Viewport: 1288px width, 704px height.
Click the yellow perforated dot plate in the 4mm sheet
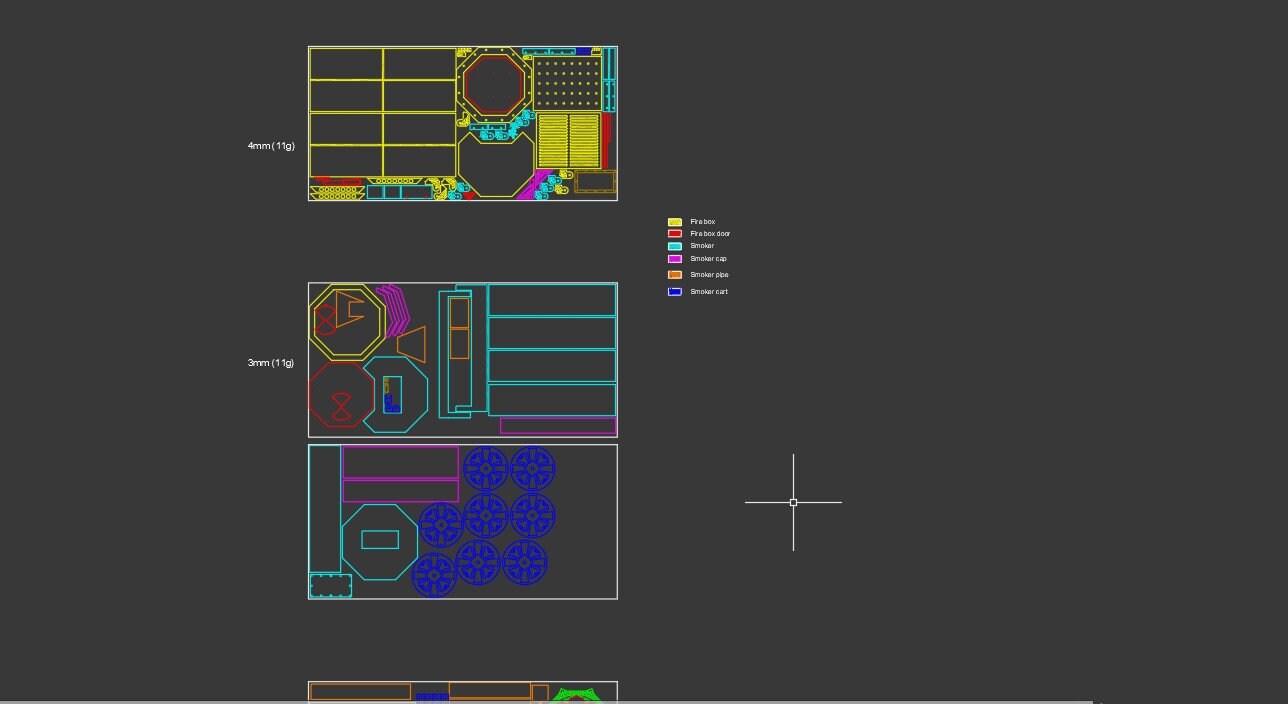[x=567, y=83]
